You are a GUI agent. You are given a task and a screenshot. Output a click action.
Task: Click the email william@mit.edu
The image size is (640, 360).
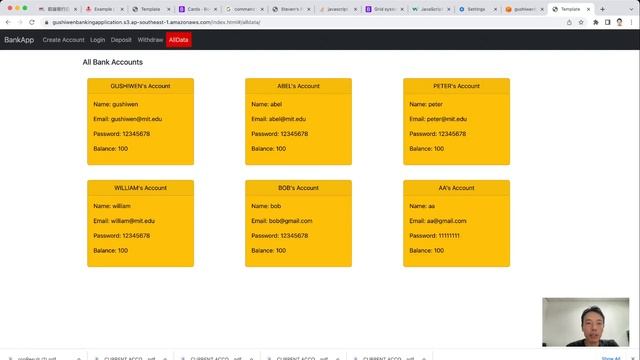click(x=133, y=221)
